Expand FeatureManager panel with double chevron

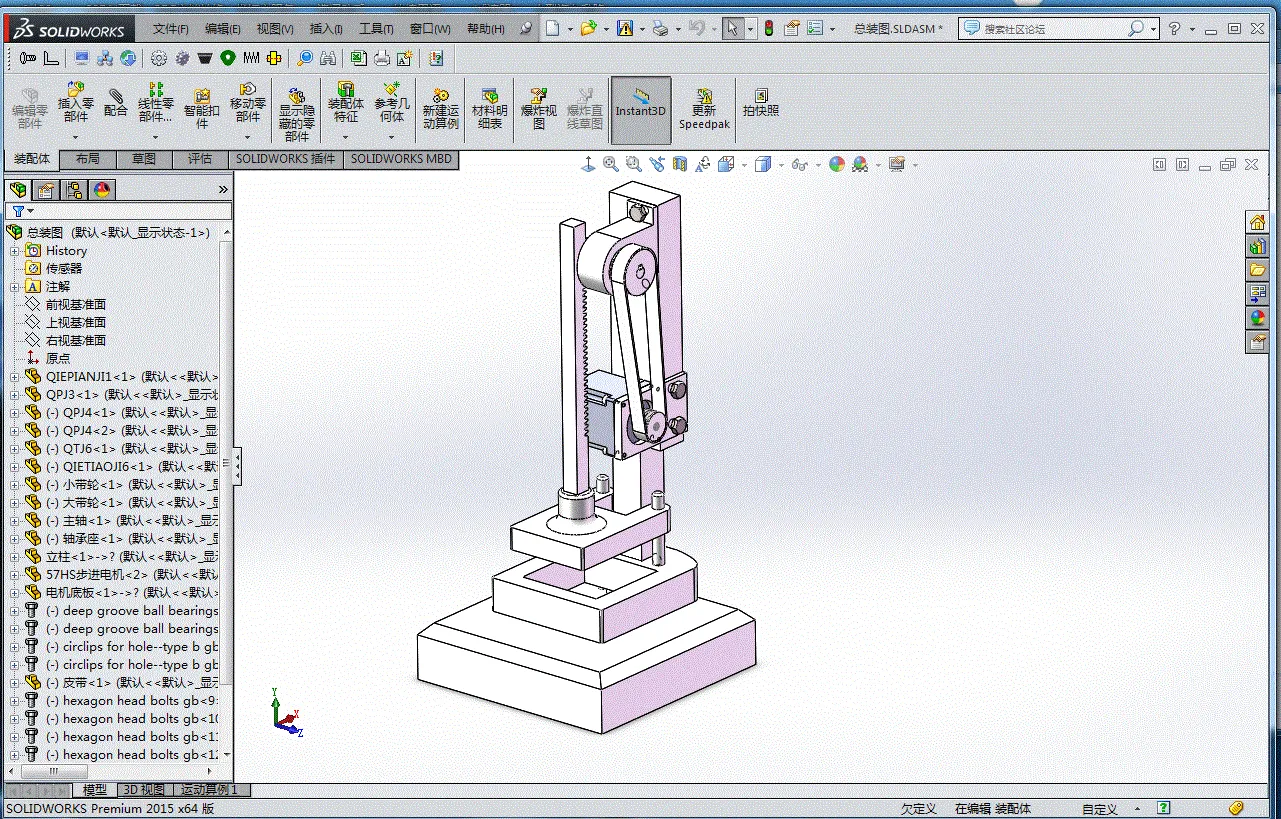pyautogui.click(x=223, y=189)
